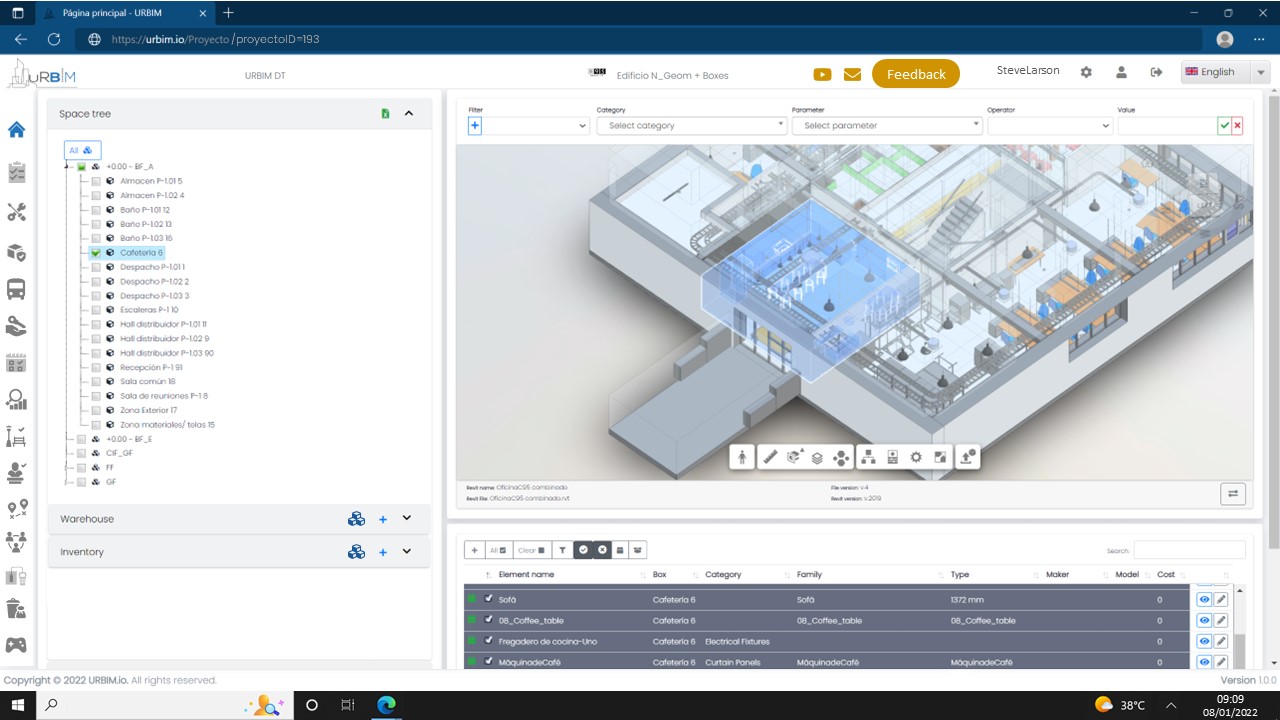Open the trash bin sidebar icon
The image size is (1280, 720).
(x=16, y=609)
